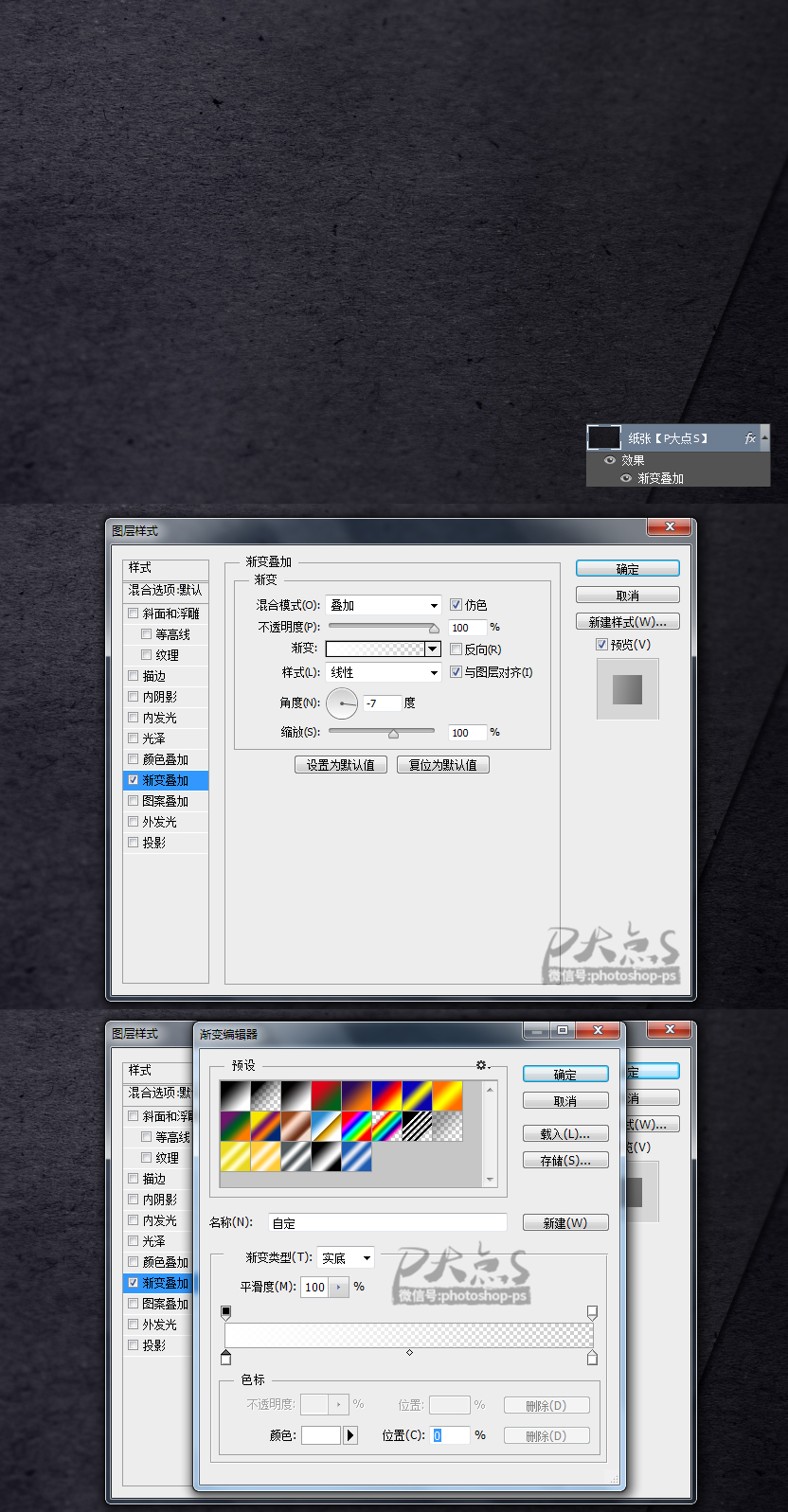This screenshot has height=1512, width=788.
Task: Click the gradient swatch beside 渐变 label
Action: (375, 649)
